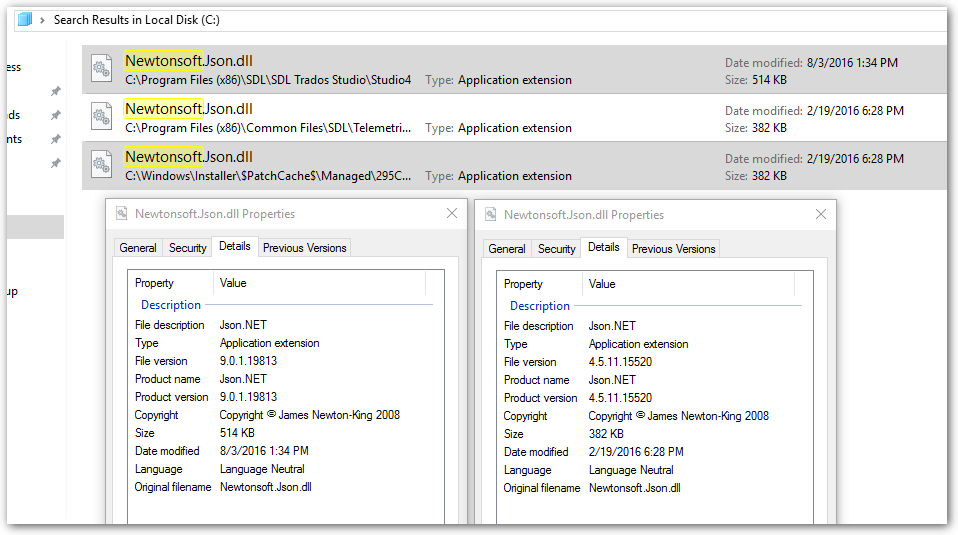Click the Property column header in left dialog
The width and height of the screenshot is (958, 535).
pos(155,283)
